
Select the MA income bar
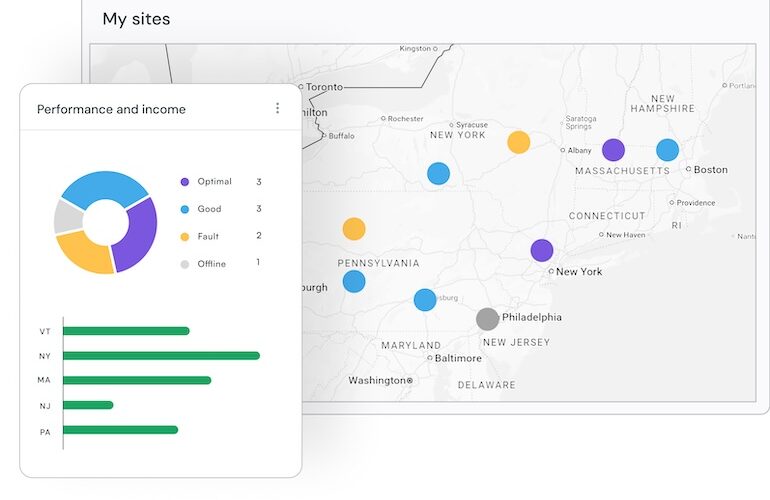pyautogui.click(x=137, y=380)
